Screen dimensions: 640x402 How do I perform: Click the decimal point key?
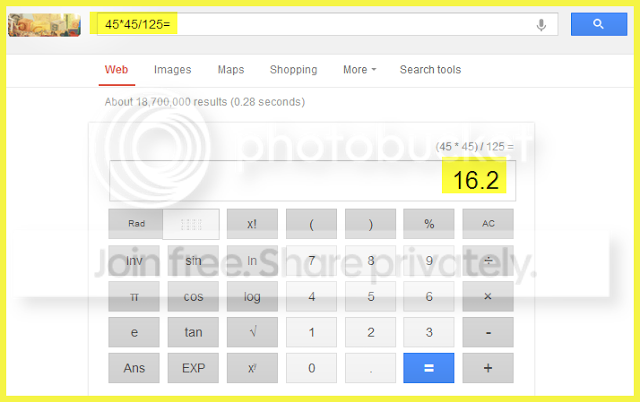click(370, 368)
